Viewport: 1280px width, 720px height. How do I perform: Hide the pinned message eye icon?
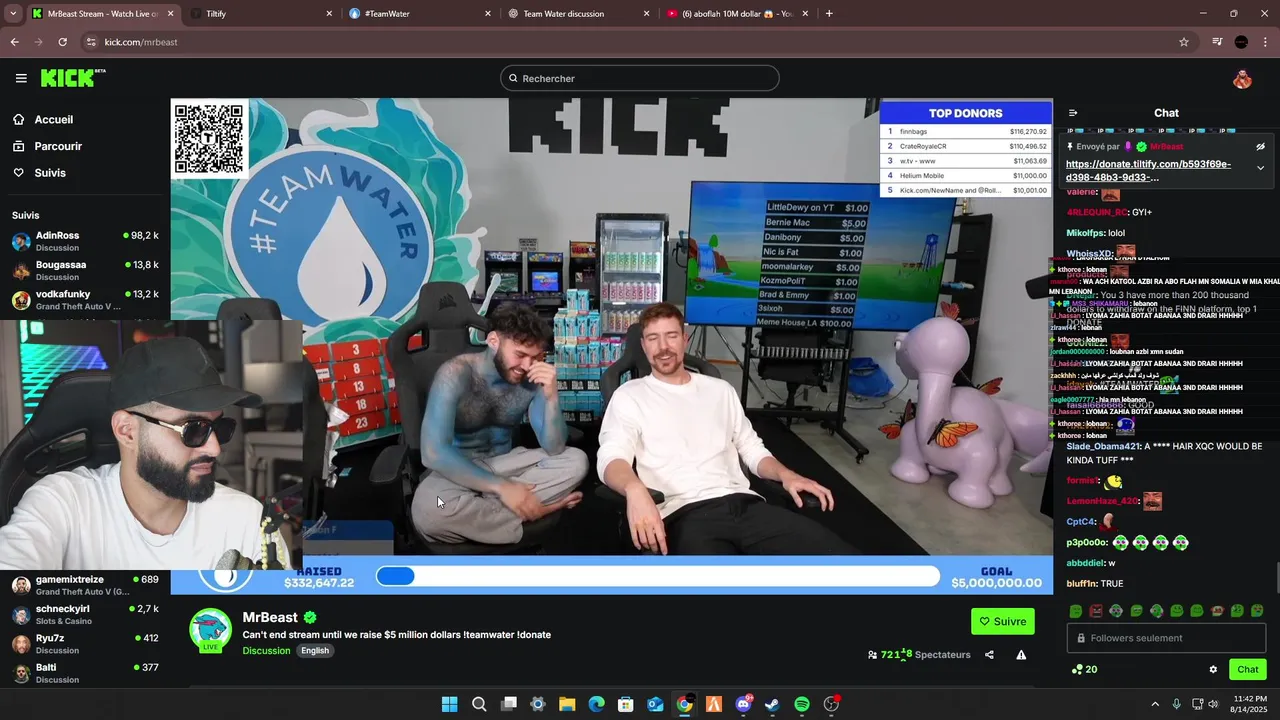[x=1260, y=146]
